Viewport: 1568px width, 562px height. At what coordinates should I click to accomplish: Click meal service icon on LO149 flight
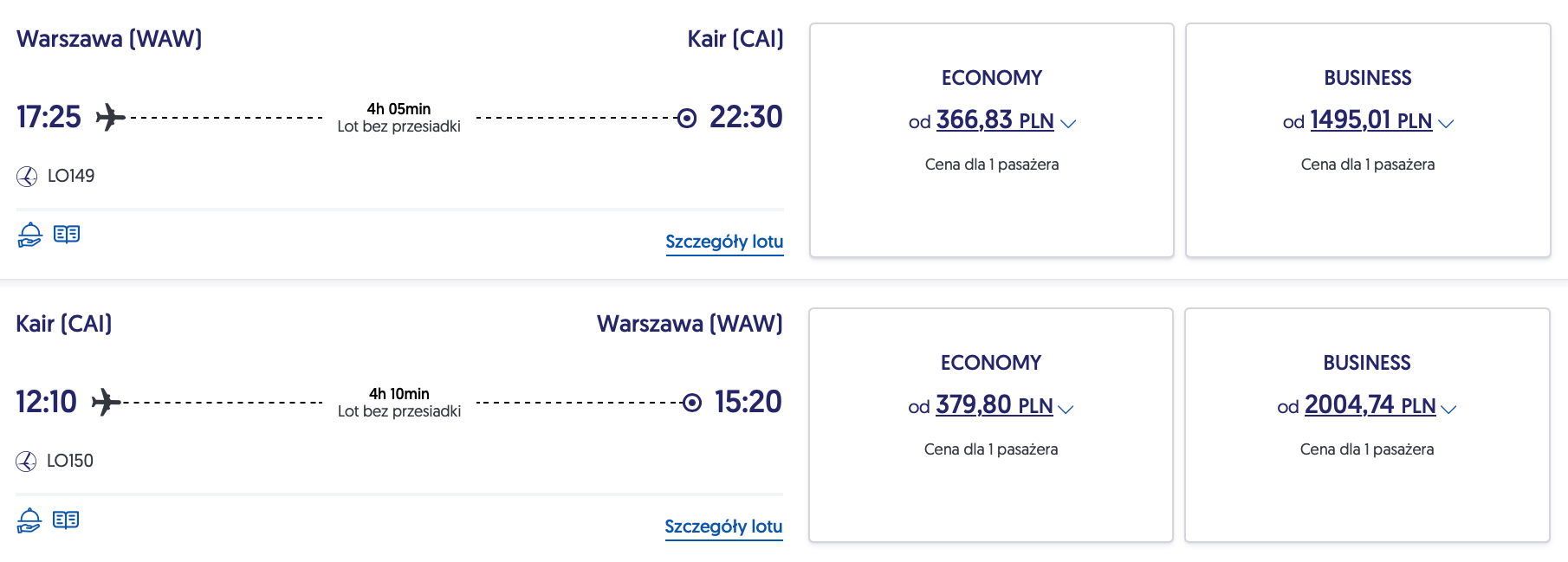click(x=29, y=235)
